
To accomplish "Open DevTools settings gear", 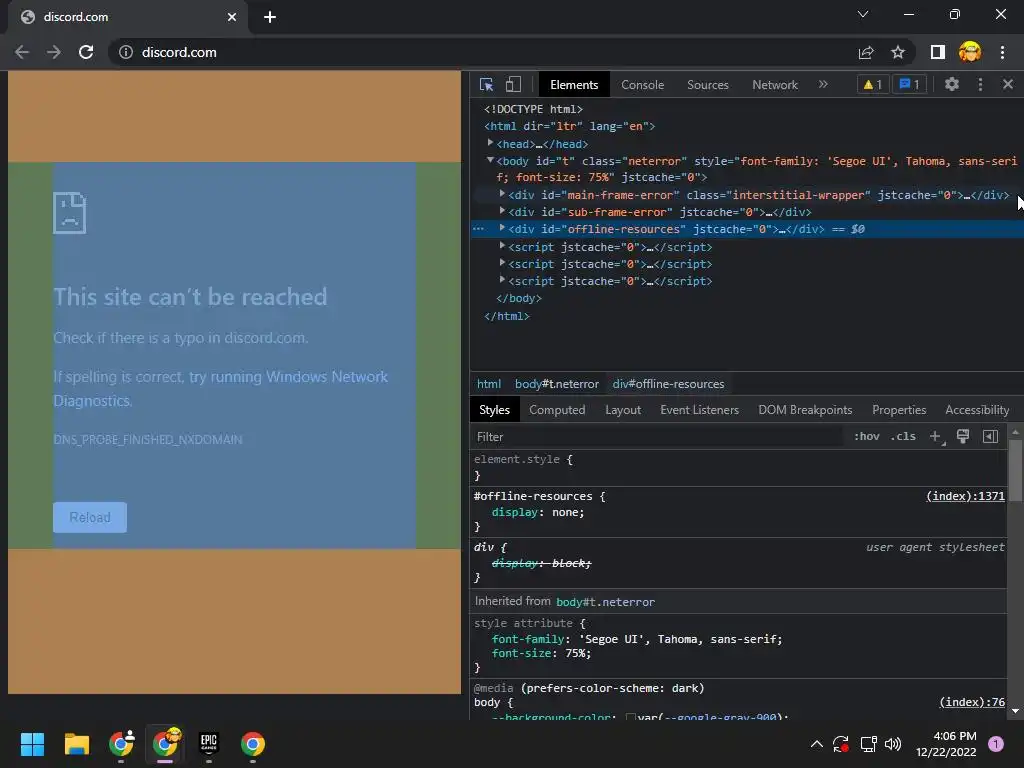I will click(952, 84).
